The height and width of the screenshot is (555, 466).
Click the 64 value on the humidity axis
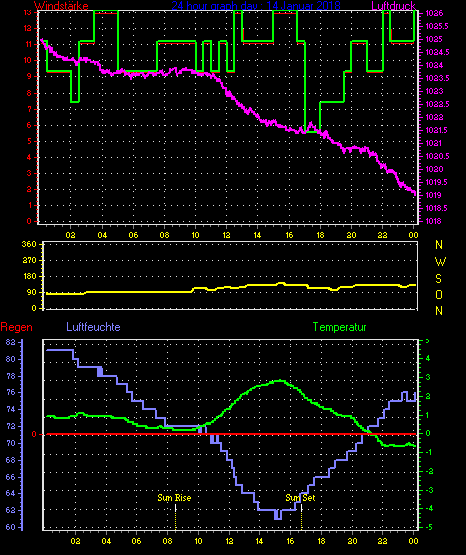pyautogui.click(x=11, y=493)
